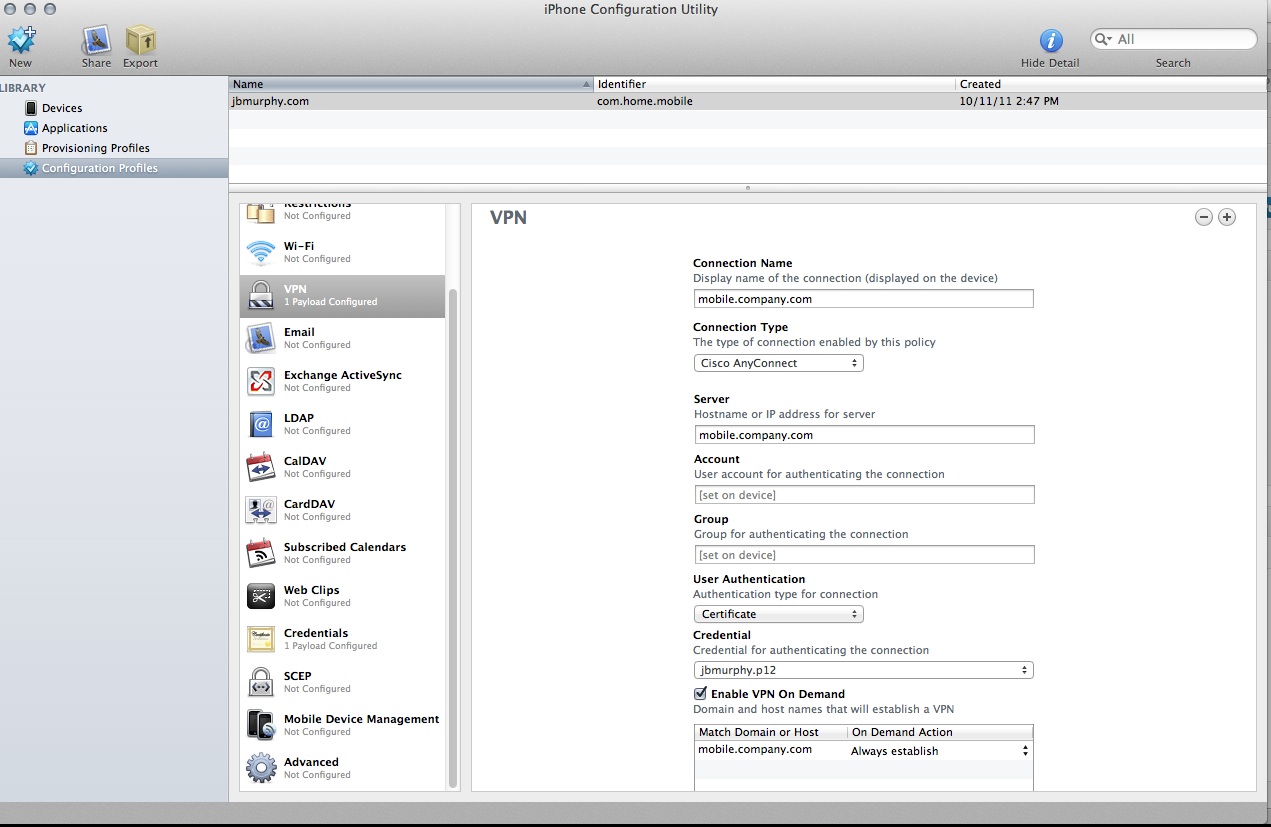Select the Credentials payload icon

pyautogui.click(x=261, y=639)
